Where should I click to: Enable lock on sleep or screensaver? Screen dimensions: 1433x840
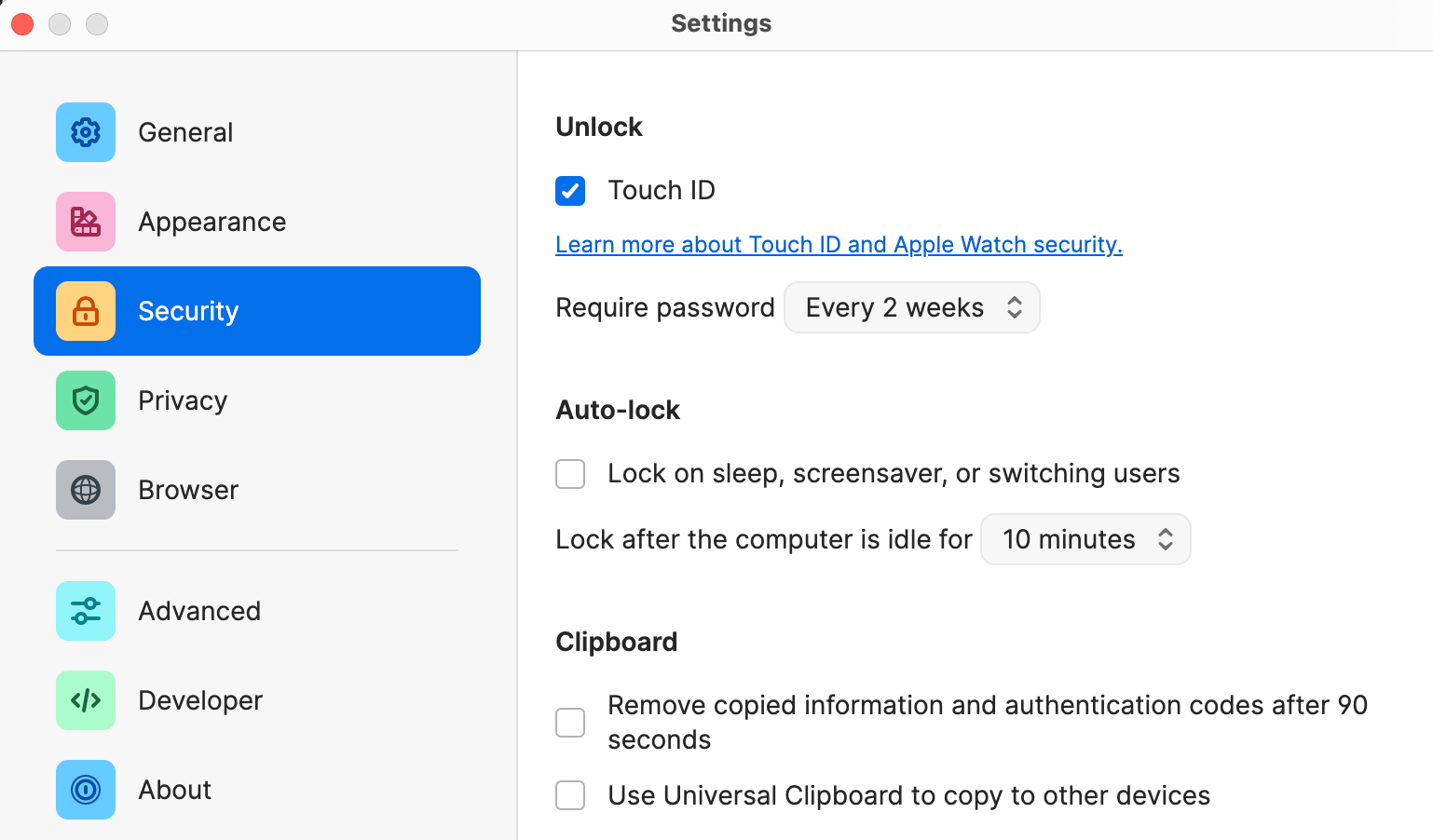point(570,474)
